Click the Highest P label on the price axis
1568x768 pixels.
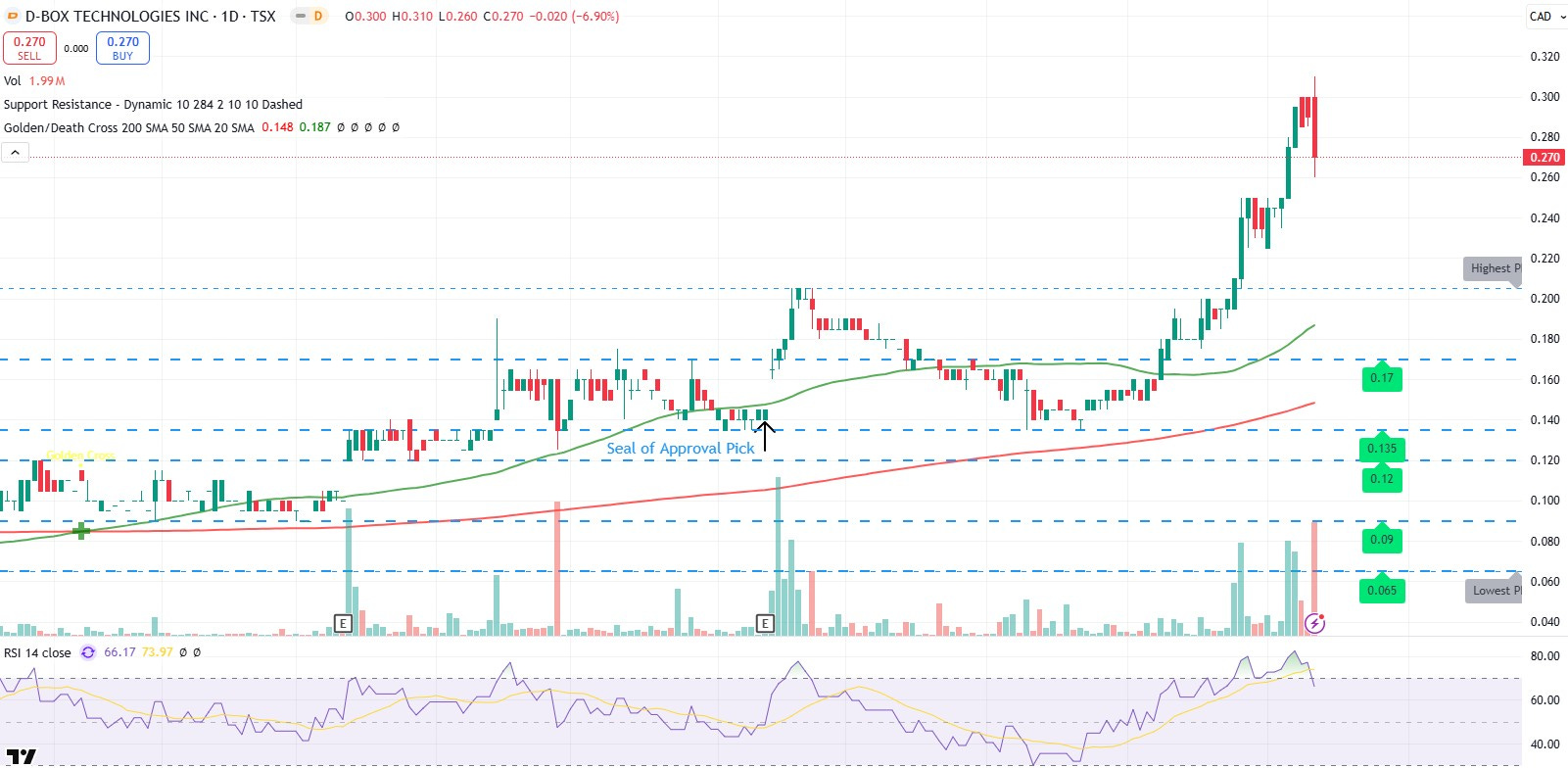pos(1493,268)
